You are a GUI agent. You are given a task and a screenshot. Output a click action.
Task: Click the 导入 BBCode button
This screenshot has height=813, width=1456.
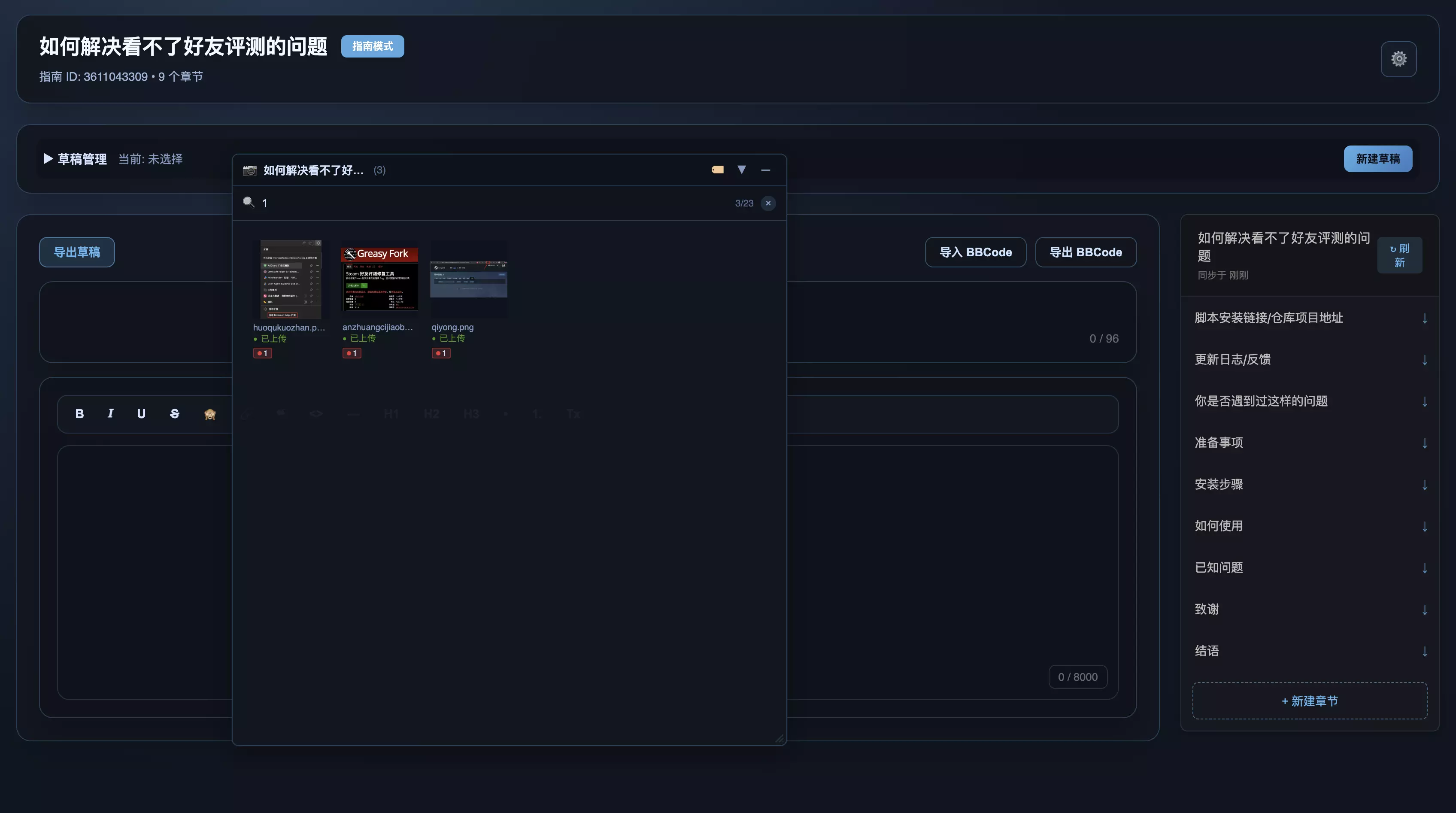pos(975,252)
